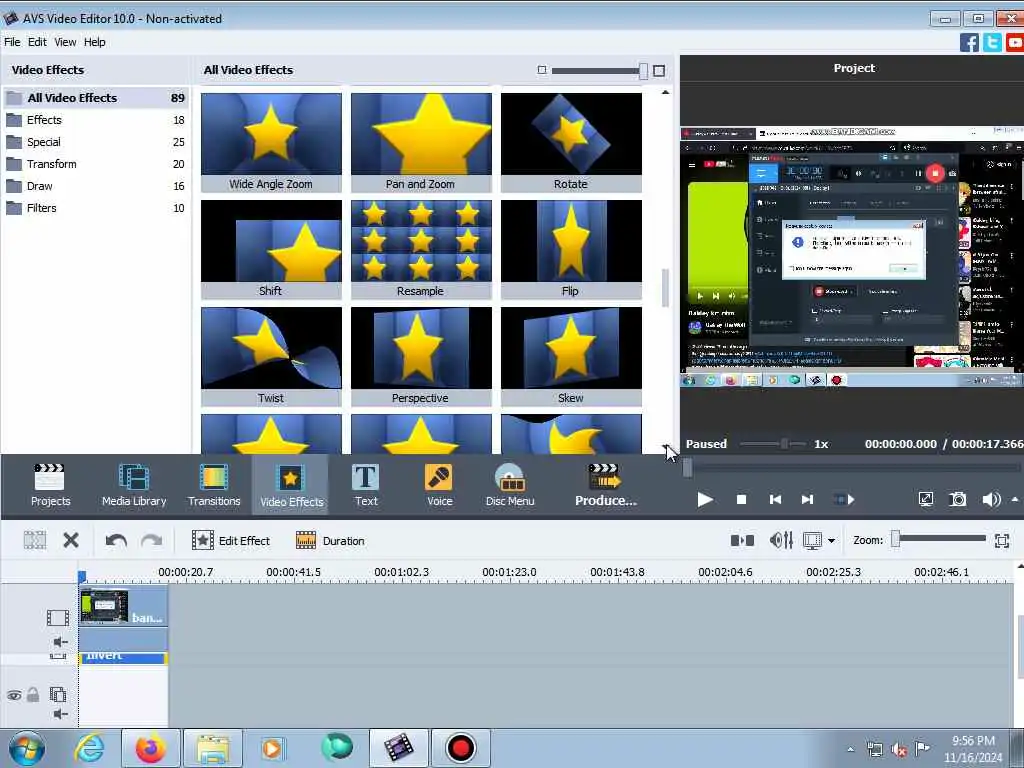The width and height of the screenshot is (1024, 768).
Task: Mute preview sound with speaker icon
Action: [991, 500]
